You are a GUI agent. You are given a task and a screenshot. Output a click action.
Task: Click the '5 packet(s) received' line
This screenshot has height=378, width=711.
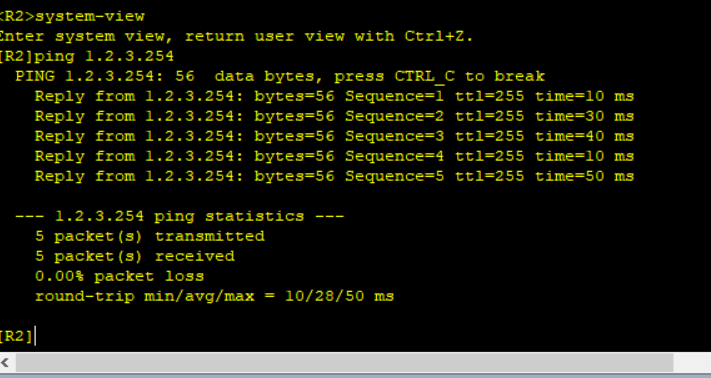click(135, 256)
